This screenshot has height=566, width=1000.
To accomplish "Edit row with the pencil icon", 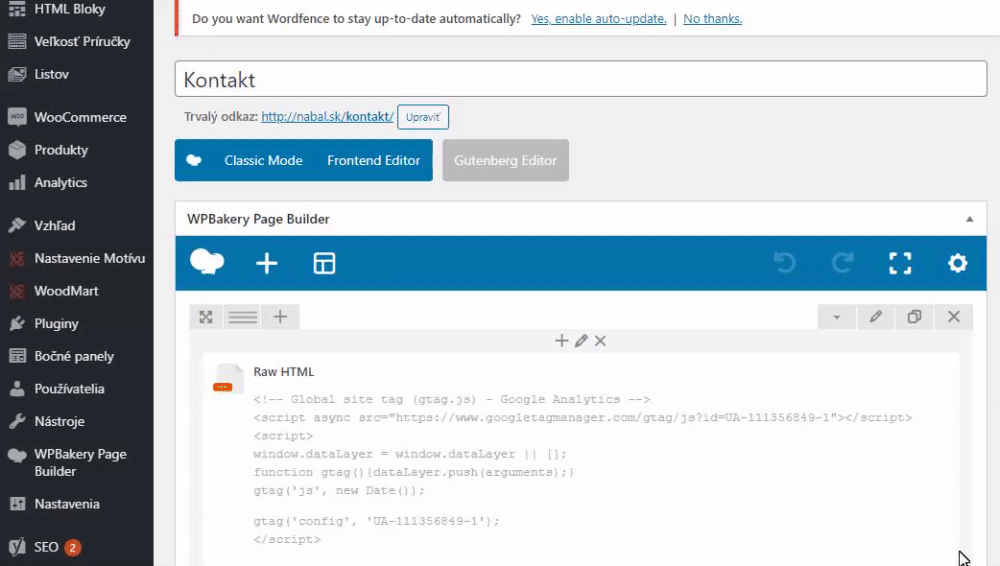I will coord(876,317).
